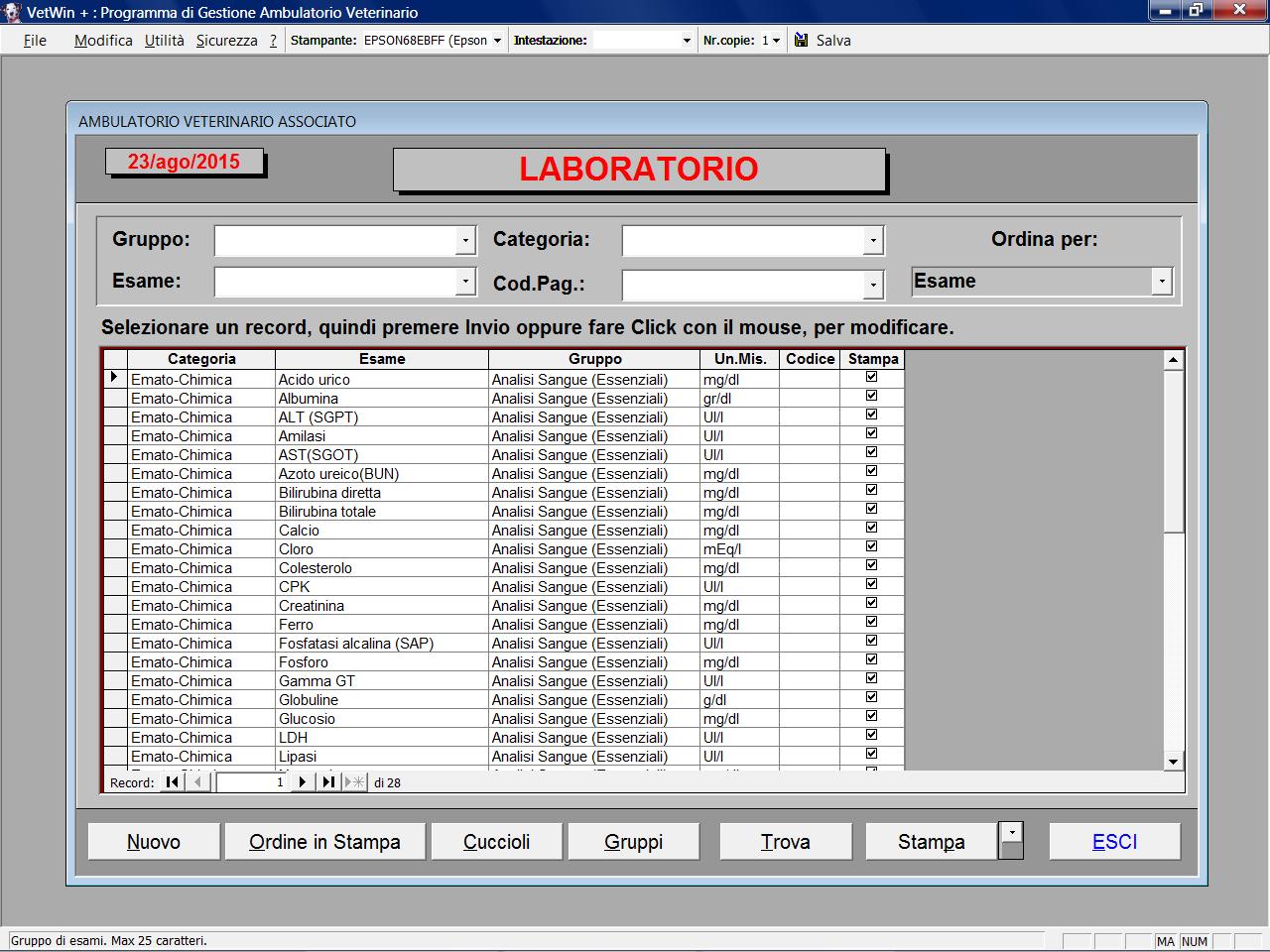
Task: Jump to the last record arrow
Action: coord(328,782)
